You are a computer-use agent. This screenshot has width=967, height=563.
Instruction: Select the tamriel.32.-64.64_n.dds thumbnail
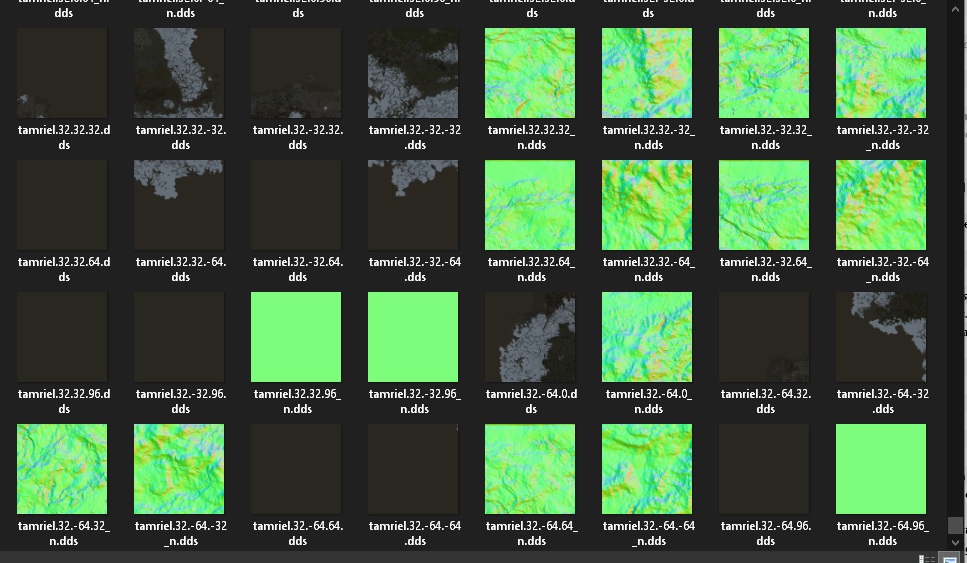[x=530, y=469]
